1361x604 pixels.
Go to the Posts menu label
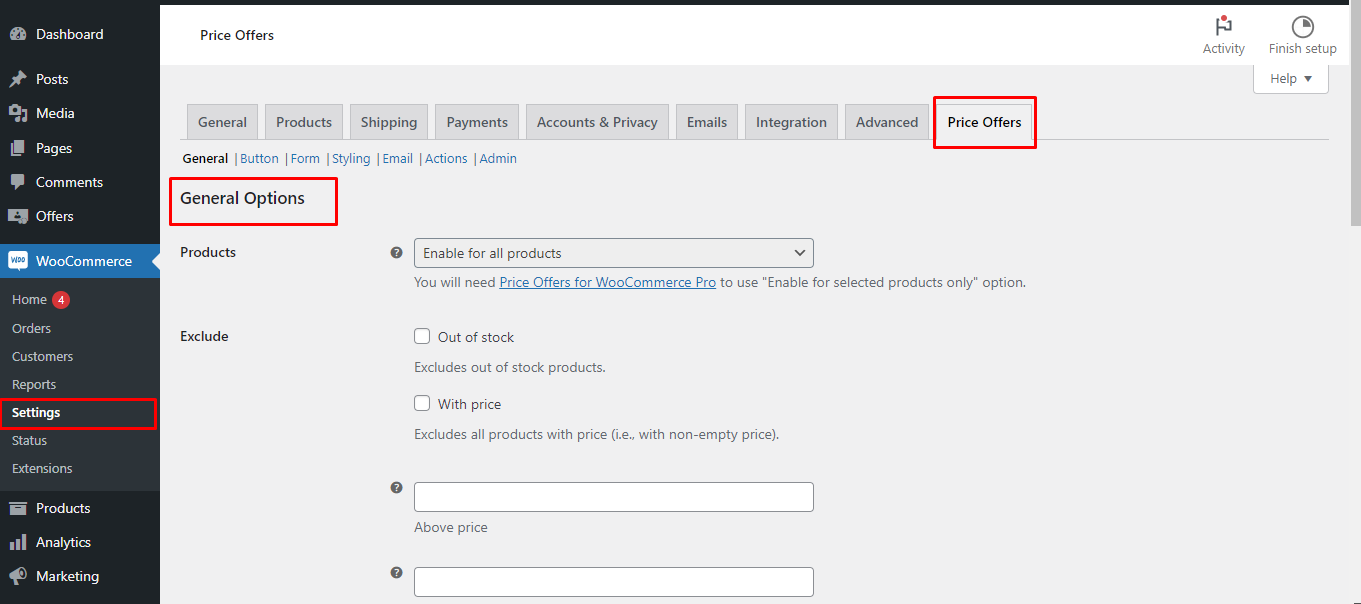[52, 79]
